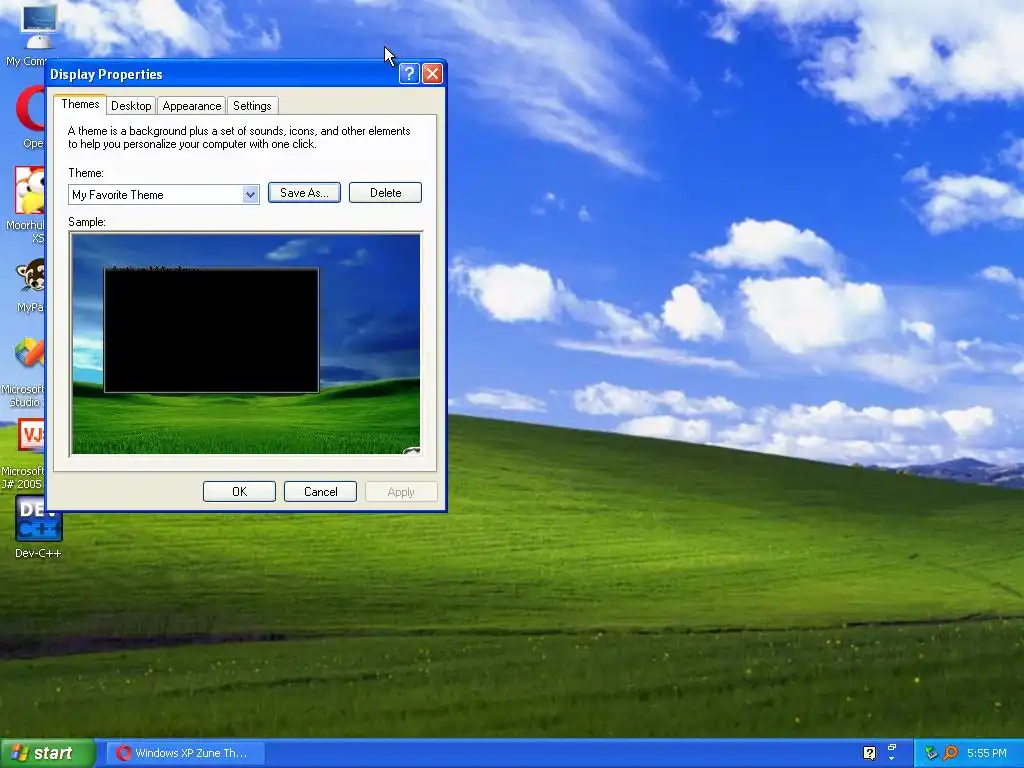The width and height of the screenshot is (1024, 768).
Task: Click the Save As... button
Action: 304,193
